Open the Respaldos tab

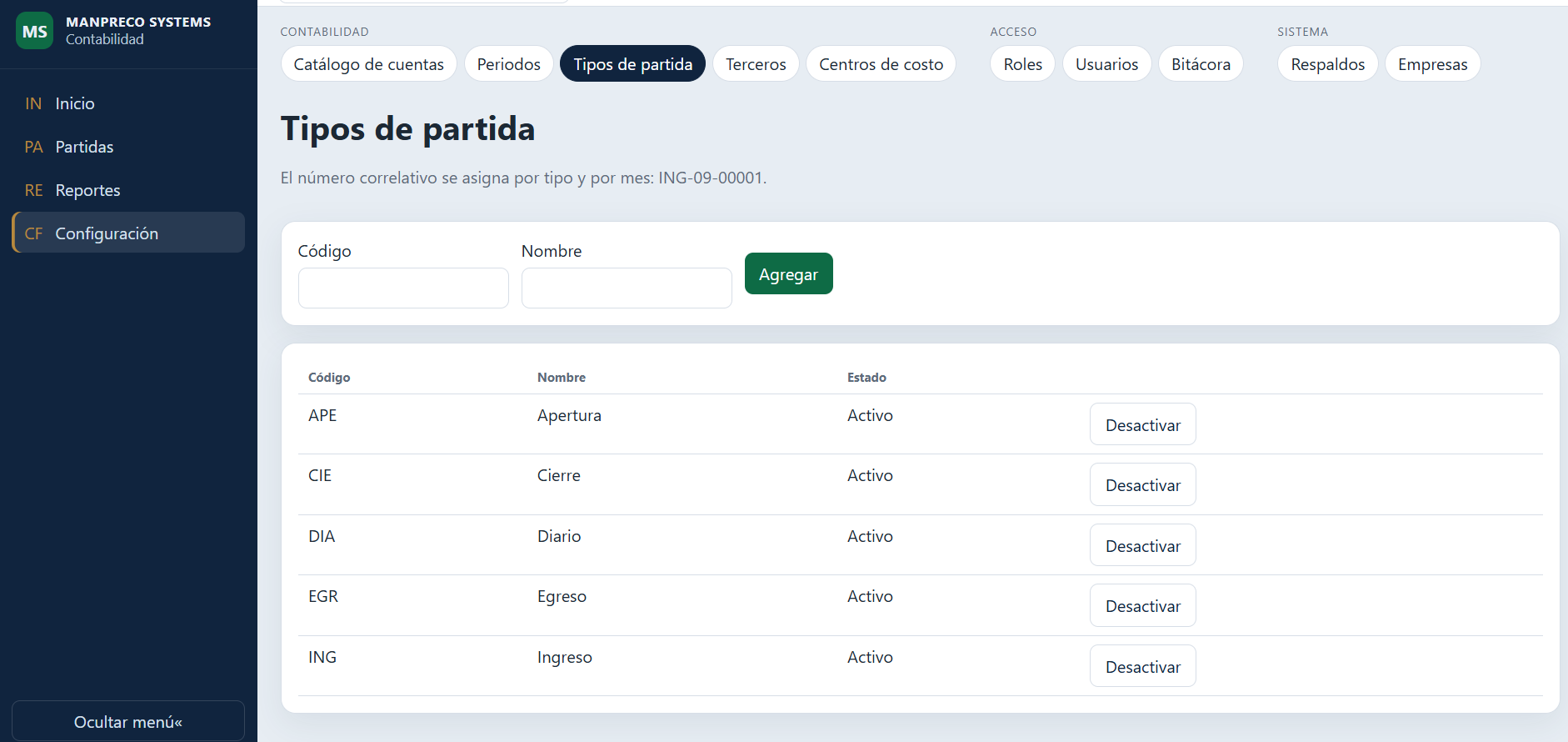point(1327,64)
